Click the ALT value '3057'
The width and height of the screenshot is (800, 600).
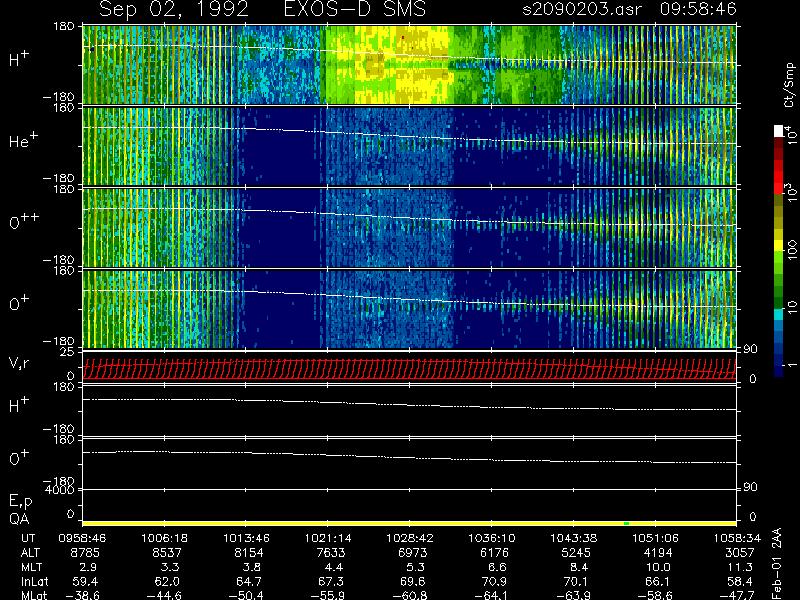[740, 553]
